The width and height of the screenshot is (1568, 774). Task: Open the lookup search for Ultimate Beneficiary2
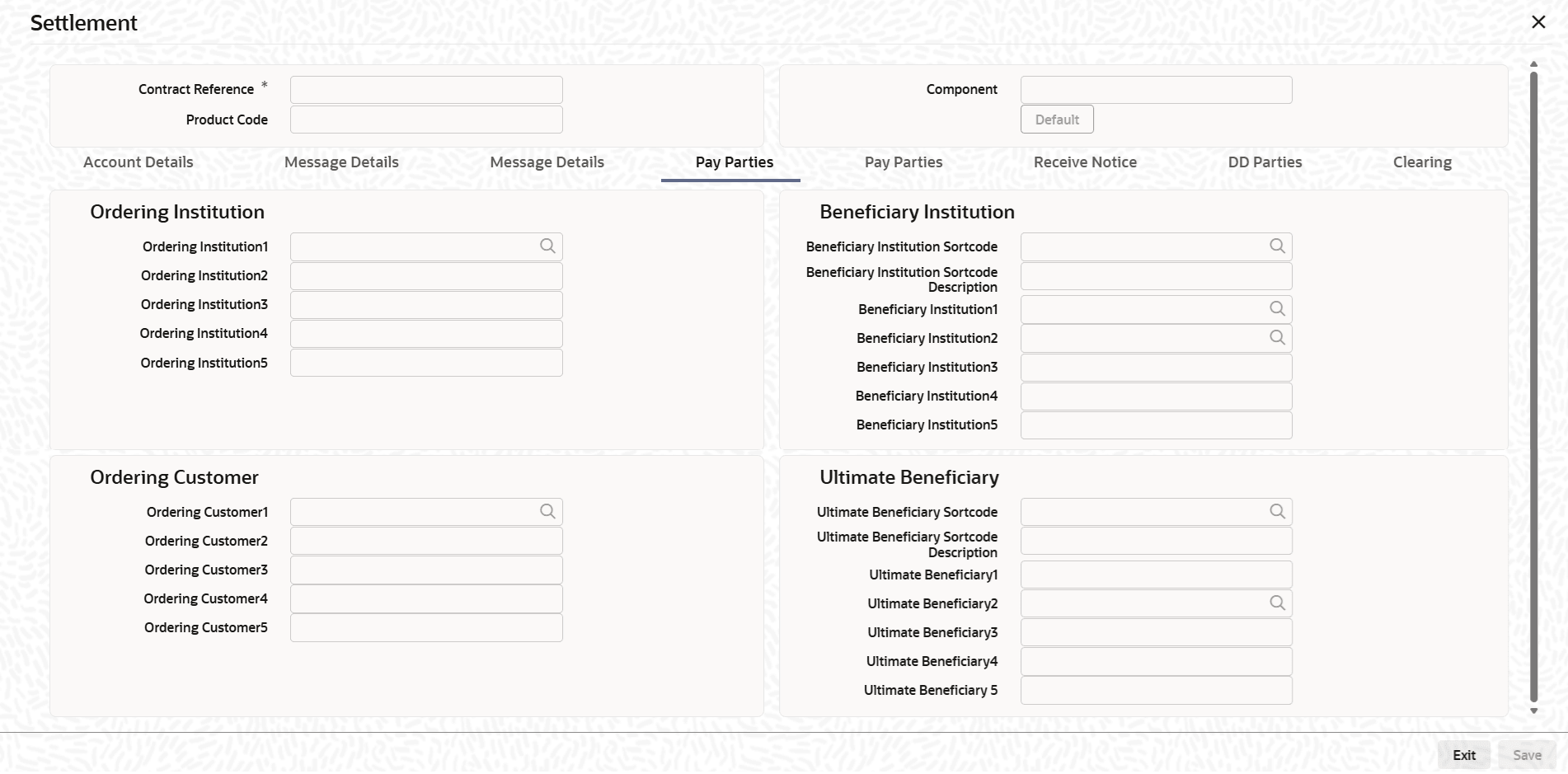[x=1277, y=603]
